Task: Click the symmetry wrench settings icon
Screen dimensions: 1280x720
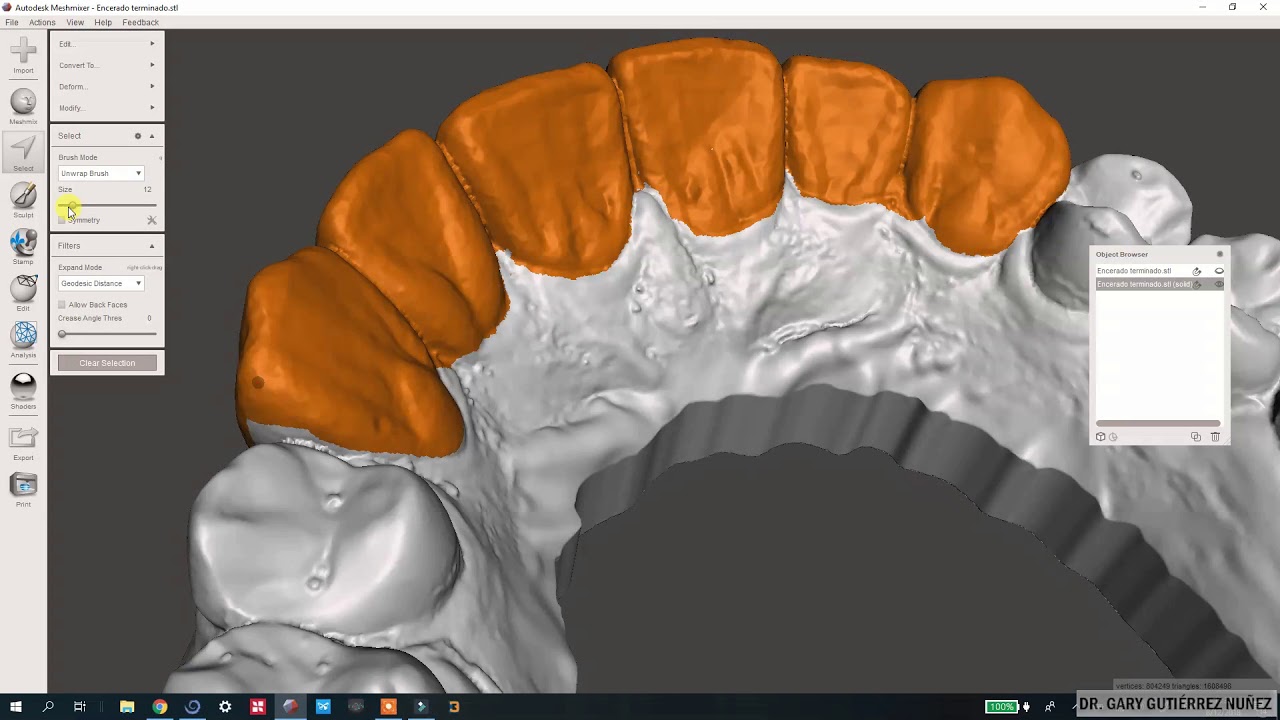Action: (x=152, y=220)
